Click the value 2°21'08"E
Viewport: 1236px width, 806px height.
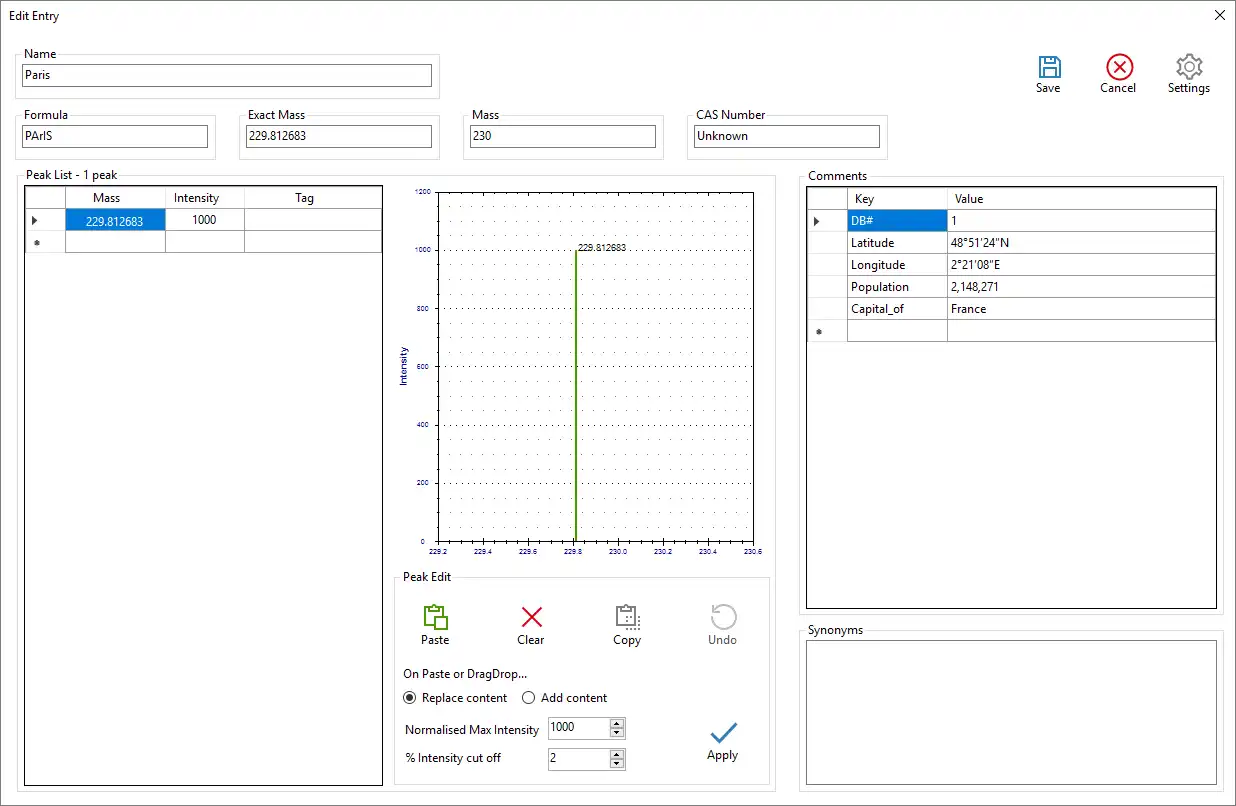pos(1081,265)
